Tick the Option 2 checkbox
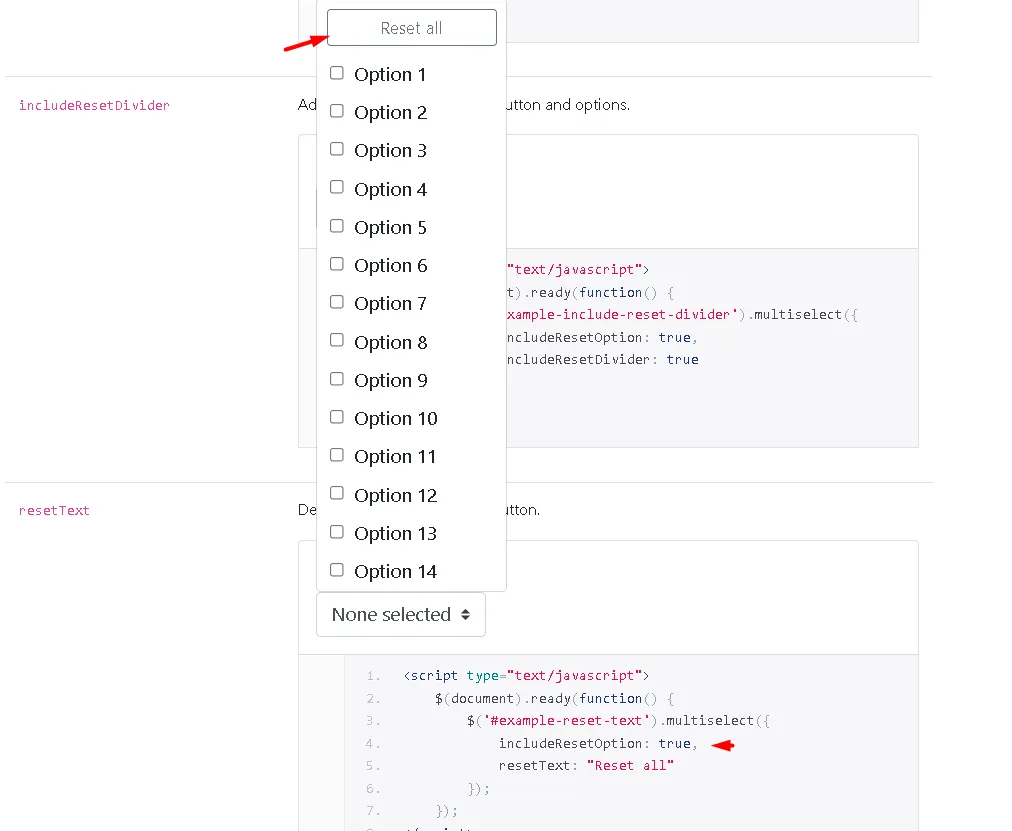Image resolution: width=1012 pixels, height=831 pixels. pos(337,111)
